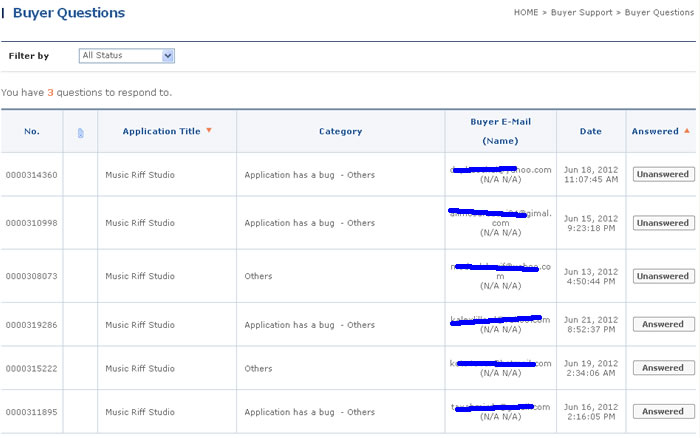Open the All Status filter dropdown
The image size is (700, 438).
point(127,56)
